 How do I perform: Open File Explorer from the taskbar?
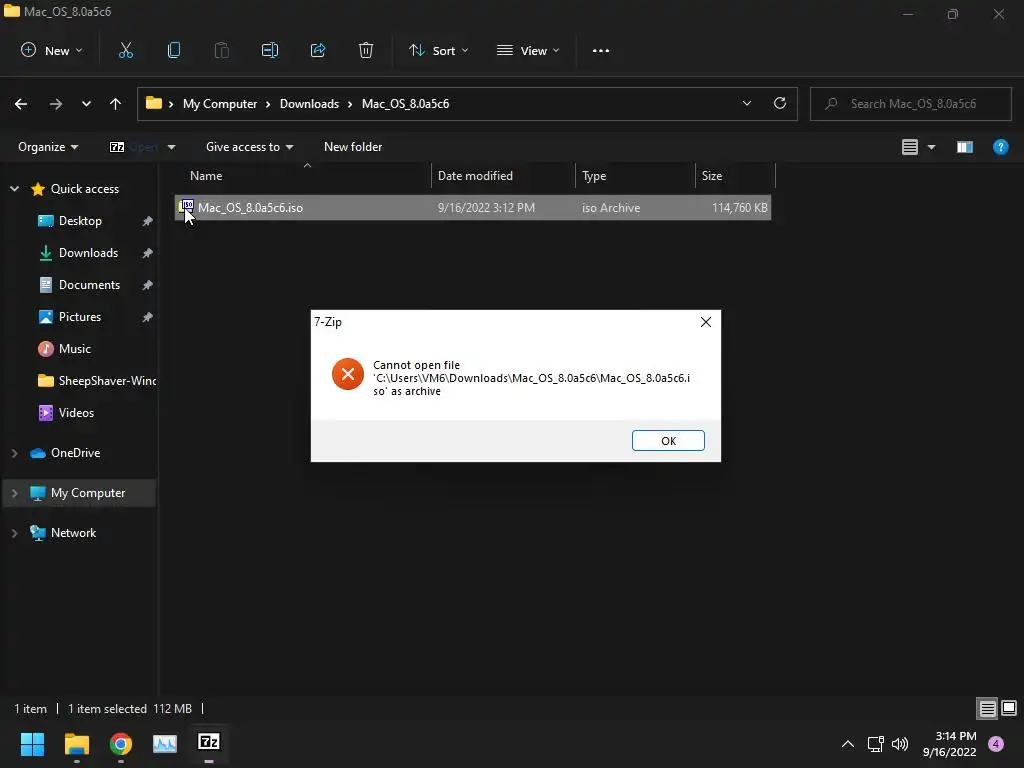(76, 743)
